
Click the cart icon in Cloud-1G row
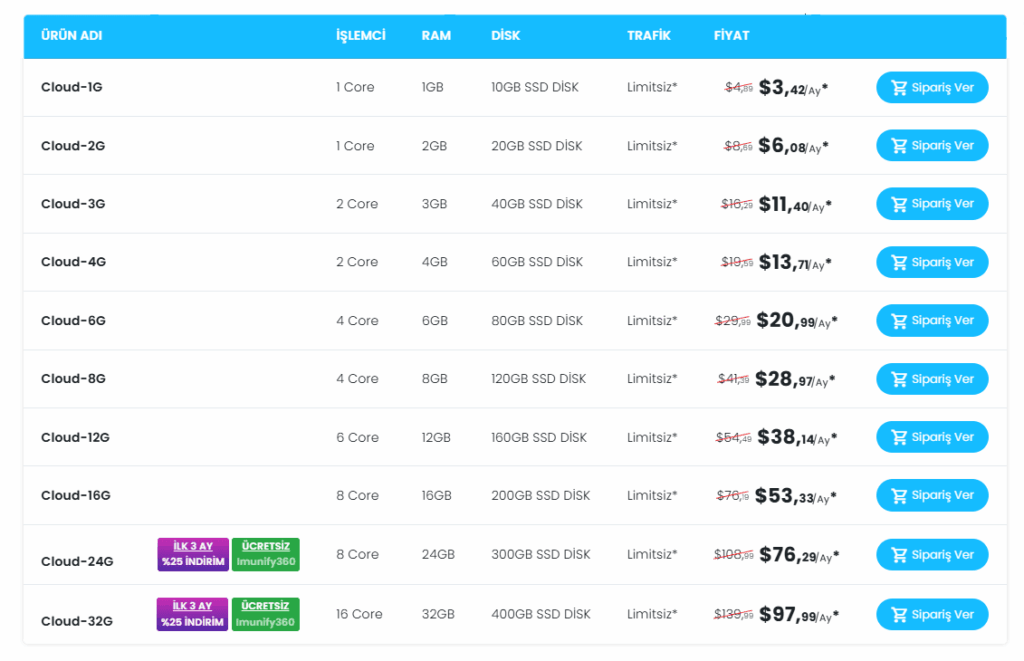tap(899, 88)
